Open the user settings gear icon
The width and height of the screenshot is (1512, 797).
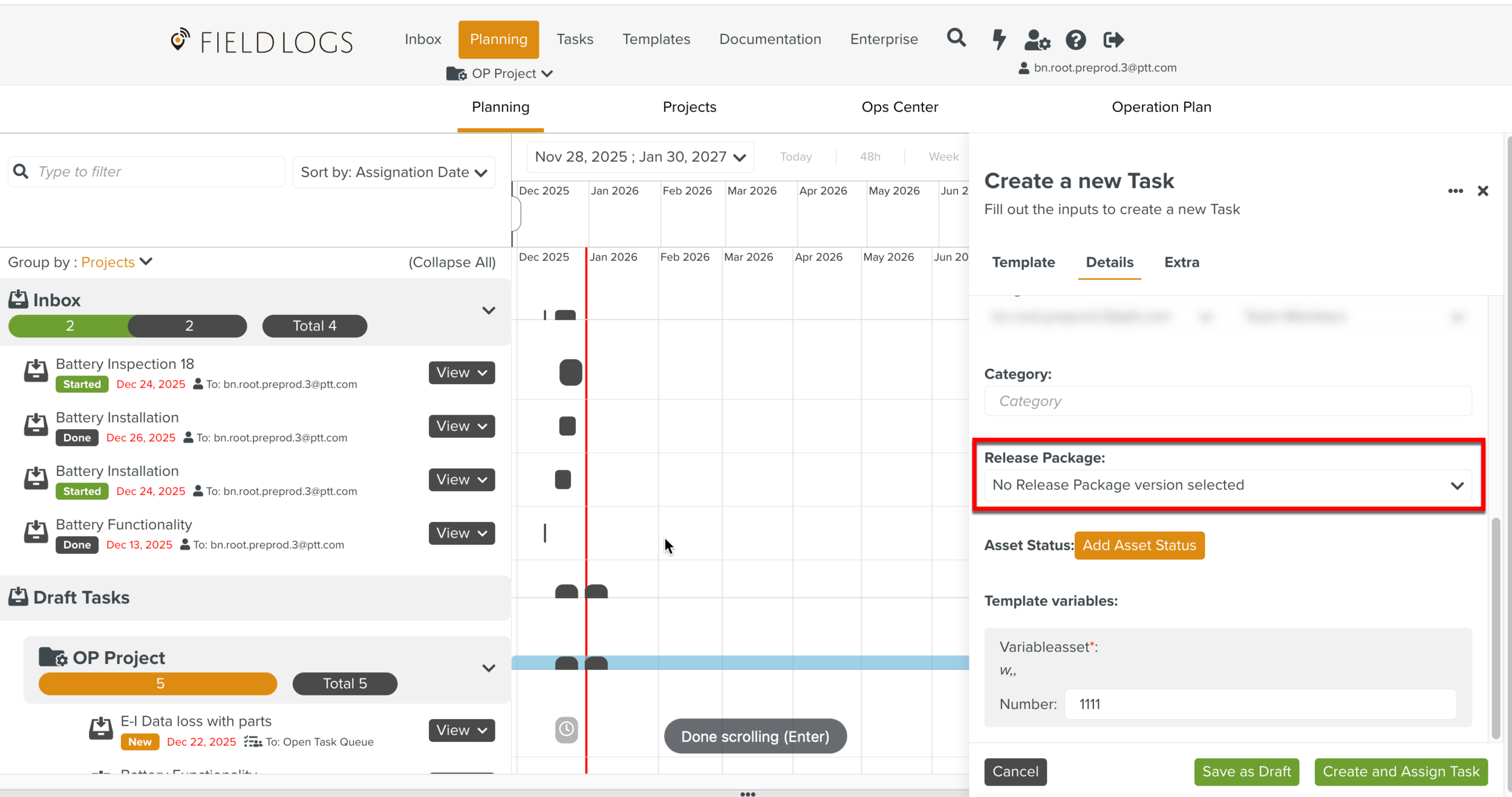click(1037, 40)
